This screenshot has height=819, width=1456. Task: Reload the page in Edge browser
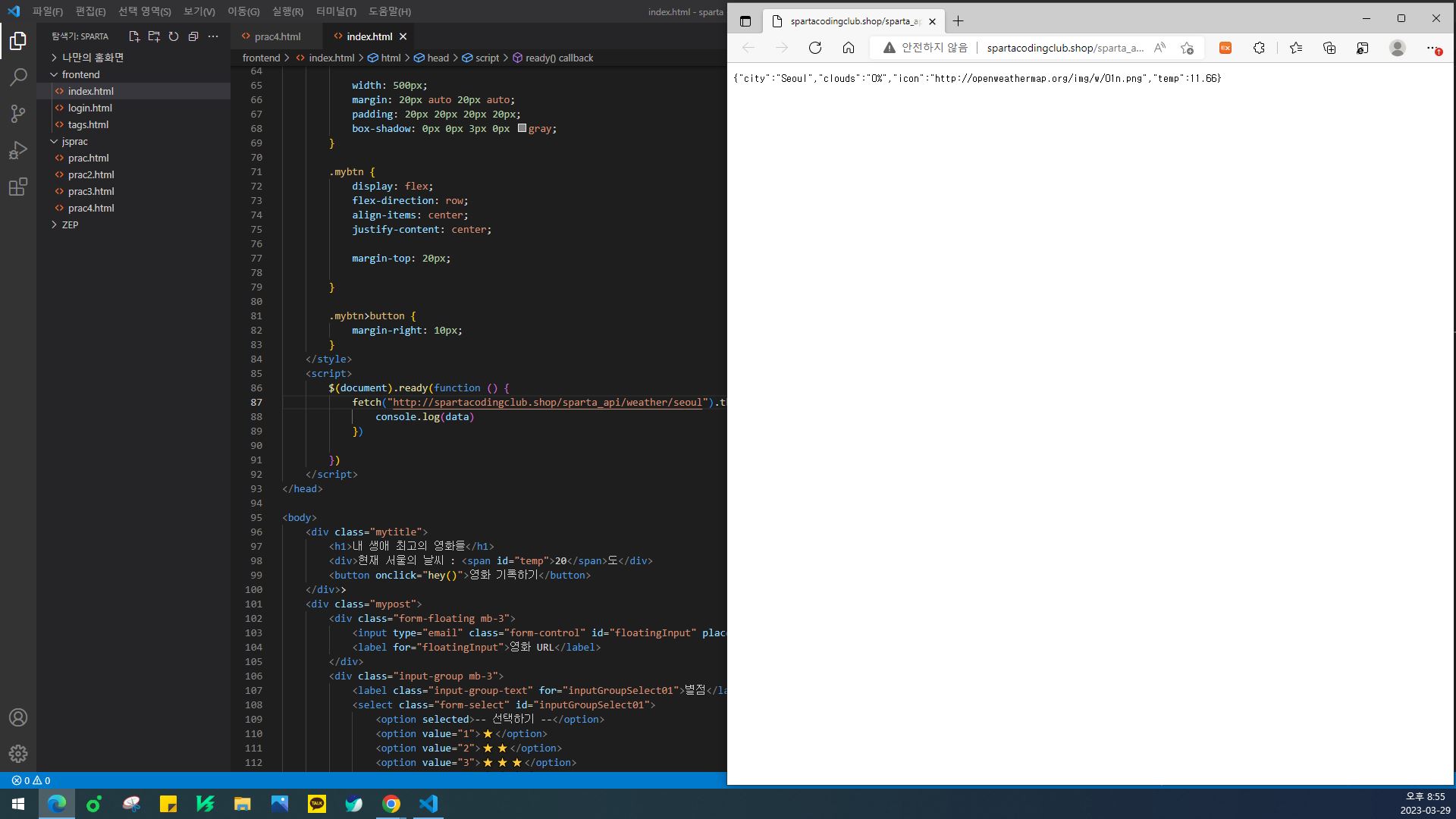(815, 48)
